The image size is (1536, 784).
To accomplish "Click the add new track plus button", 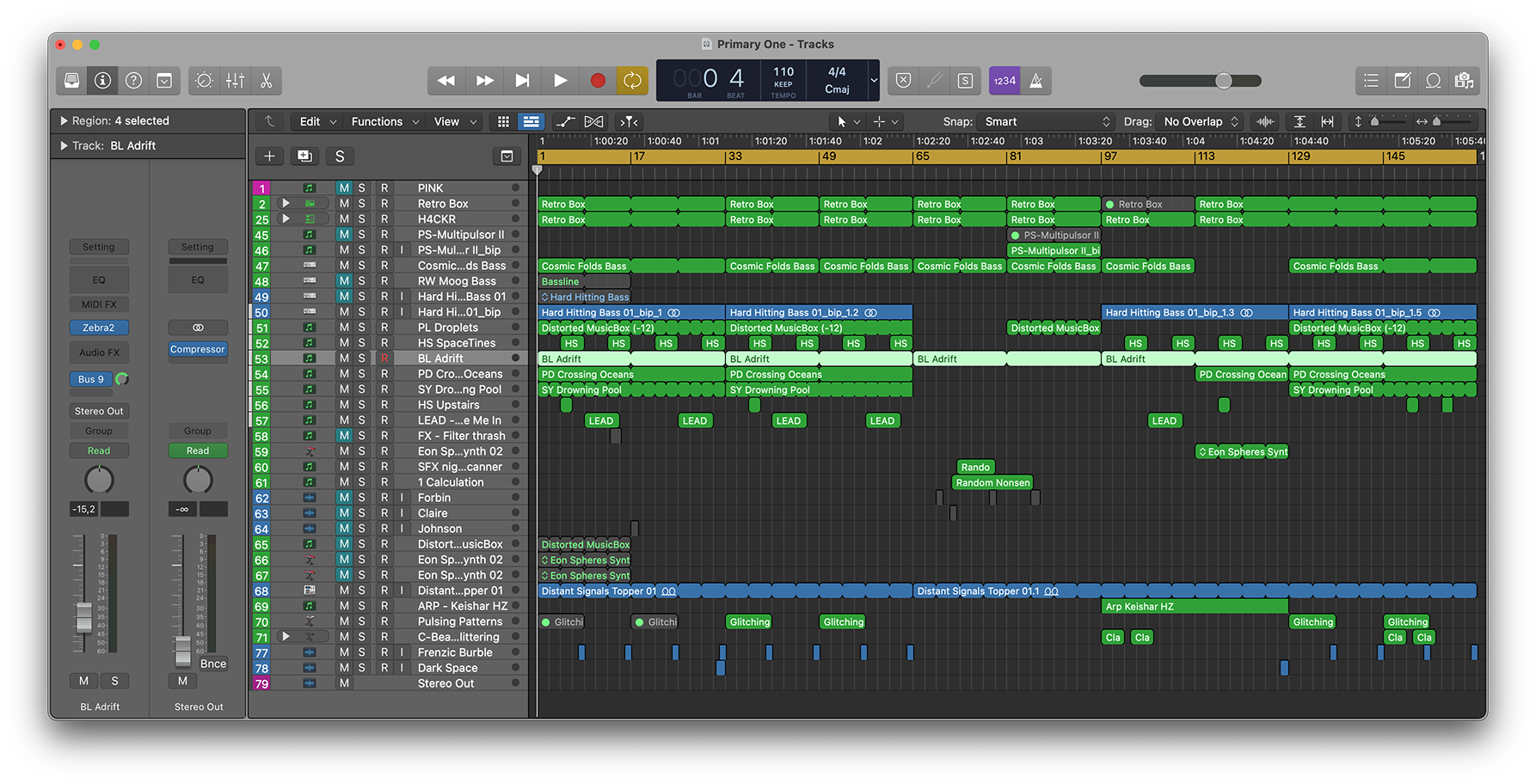I will click(x=269, y=156).
